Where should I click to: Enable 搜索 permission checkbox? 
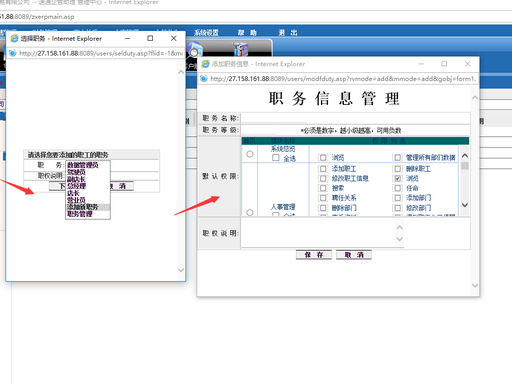(323, 188)
